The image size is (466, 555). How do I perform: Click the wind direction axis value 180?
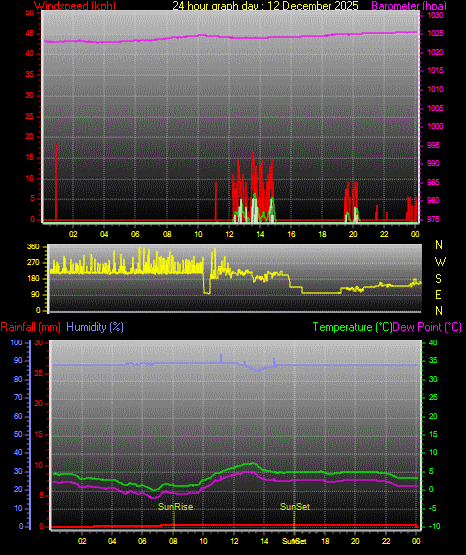(33, 279)
